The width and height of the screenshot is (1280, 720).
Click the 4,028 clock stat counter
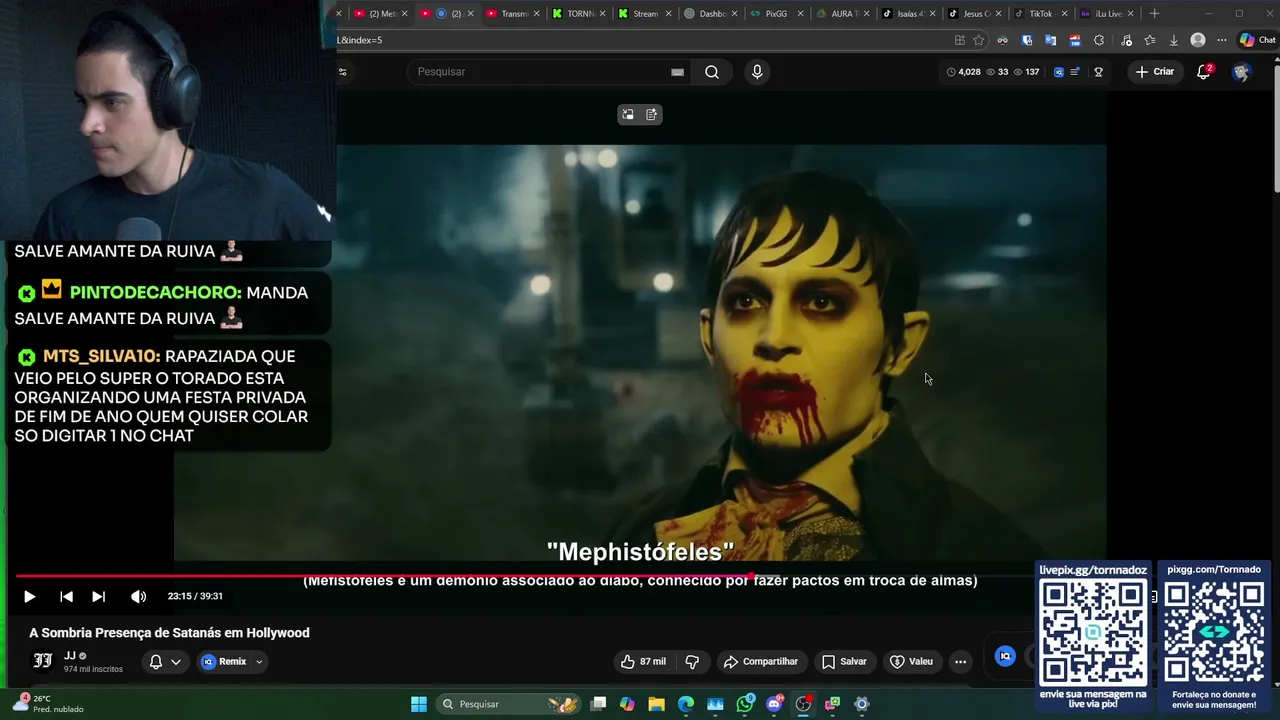pos(964,72)
